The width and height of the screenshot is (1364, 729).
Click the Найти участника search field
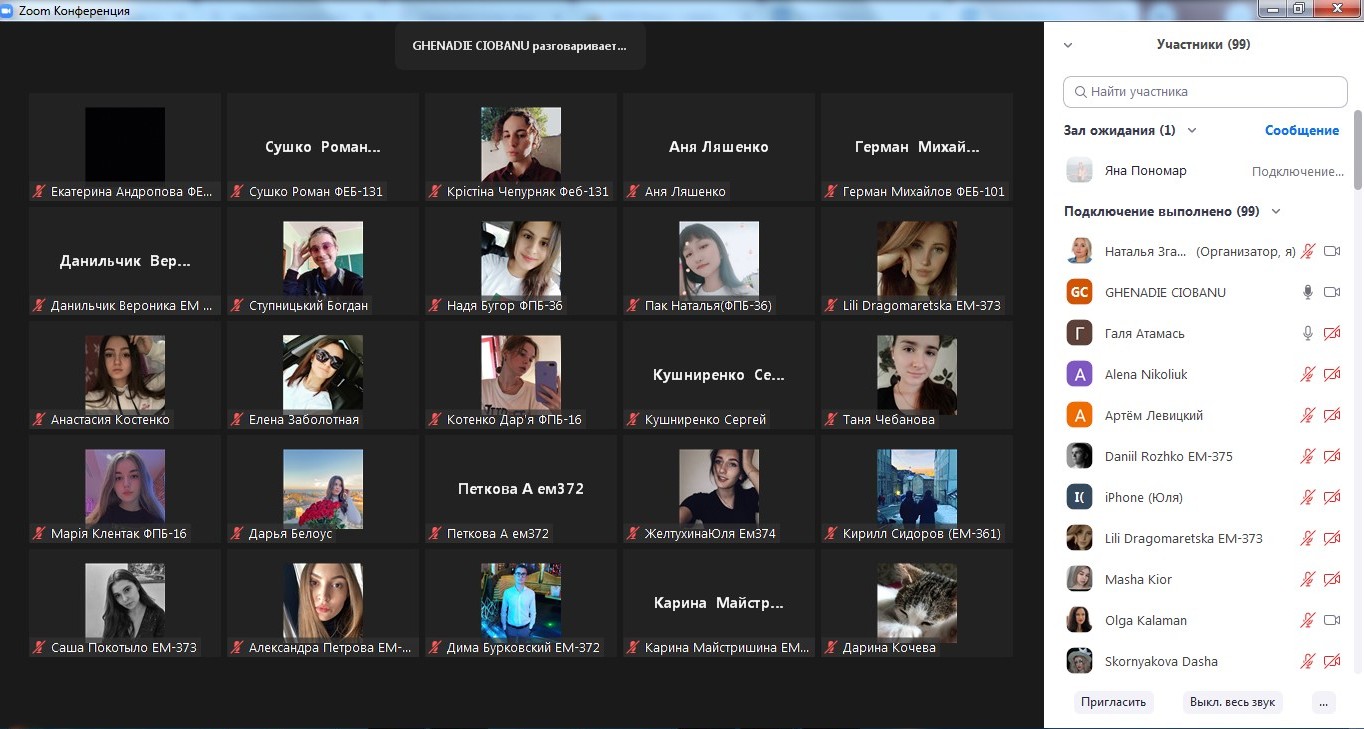pos(1205,91)
